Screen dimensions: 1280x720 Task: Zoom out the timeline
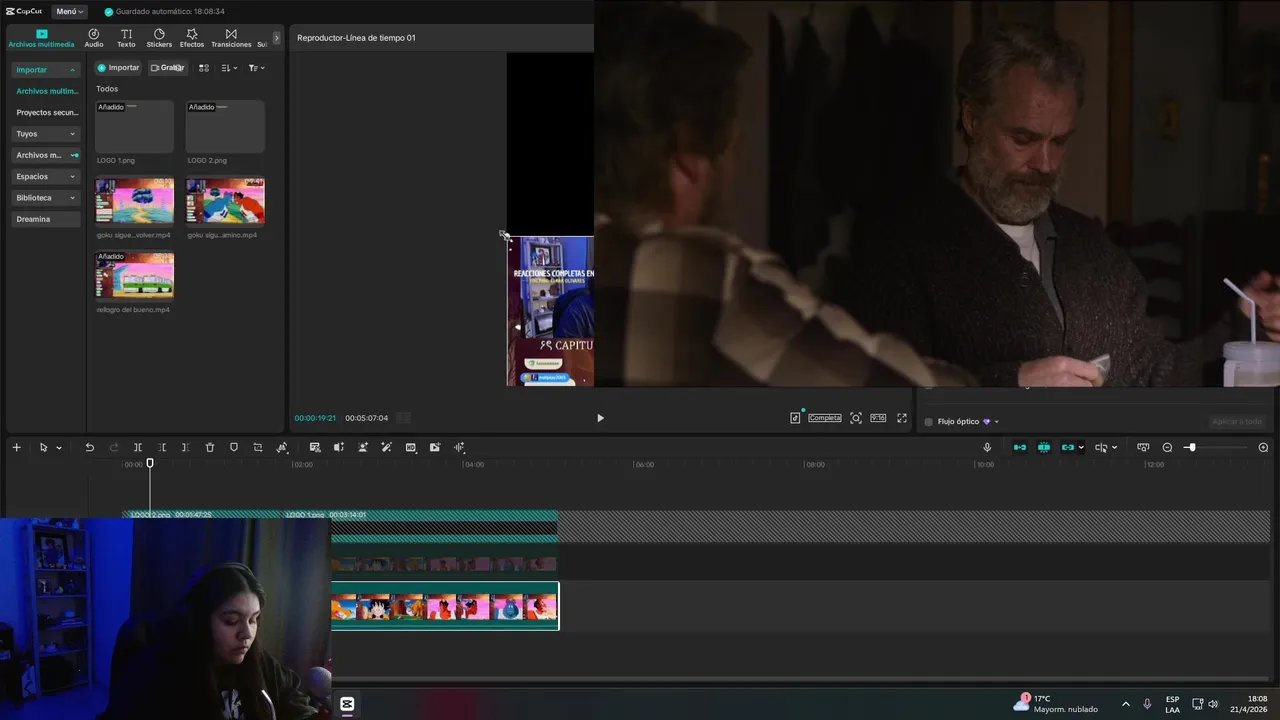pos(1167,447)
